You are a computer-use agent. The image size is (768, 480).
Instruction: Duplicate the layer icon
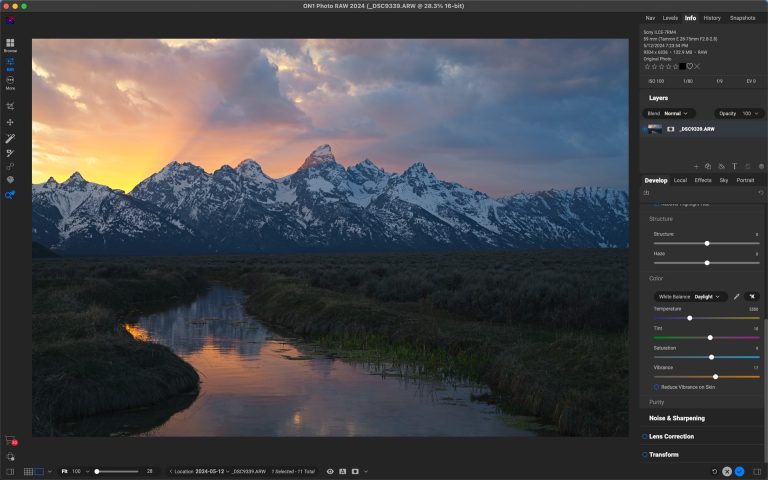click(708, 167)
